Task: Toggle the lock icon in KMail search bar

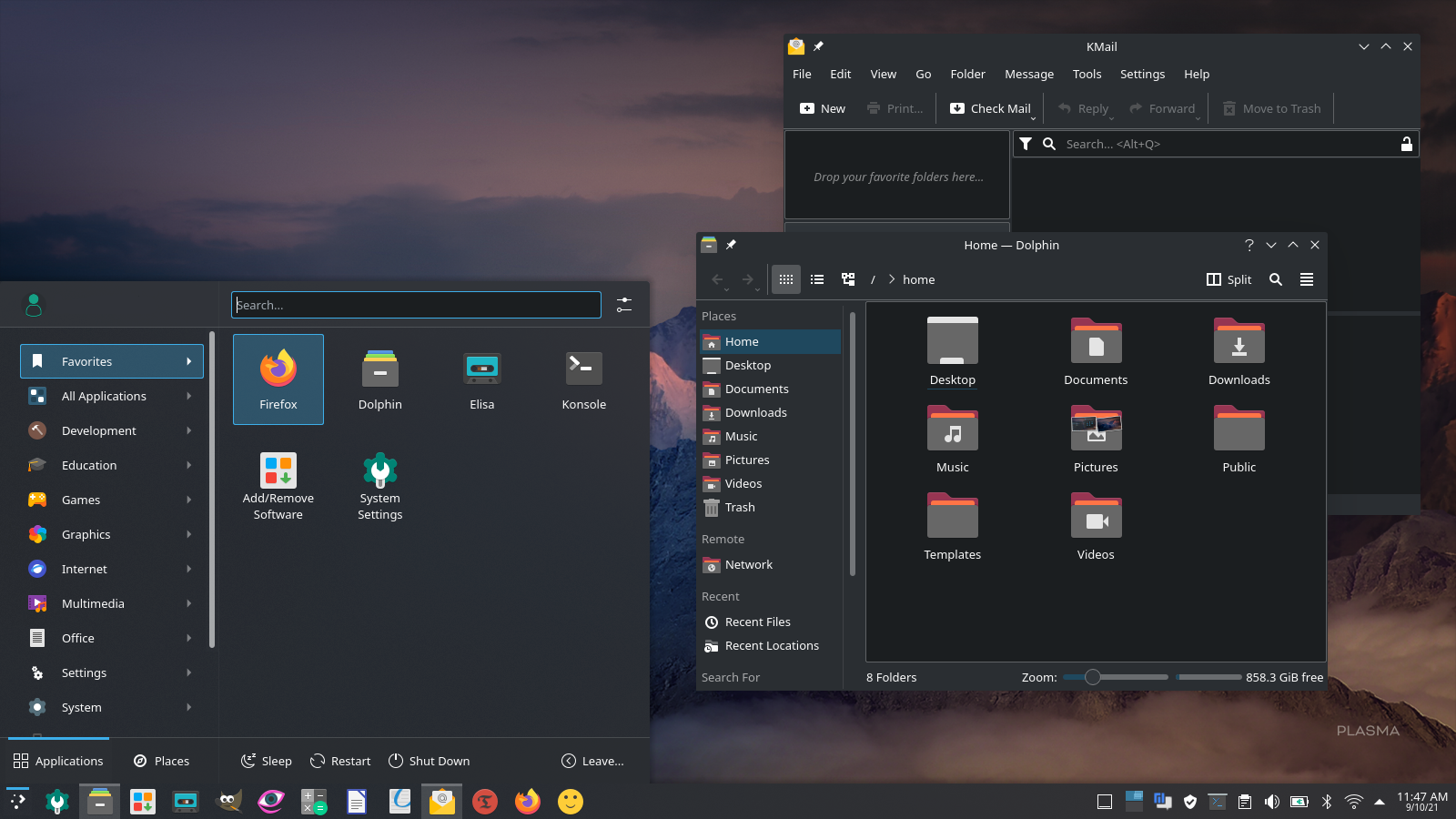Action: (1406, 144)
